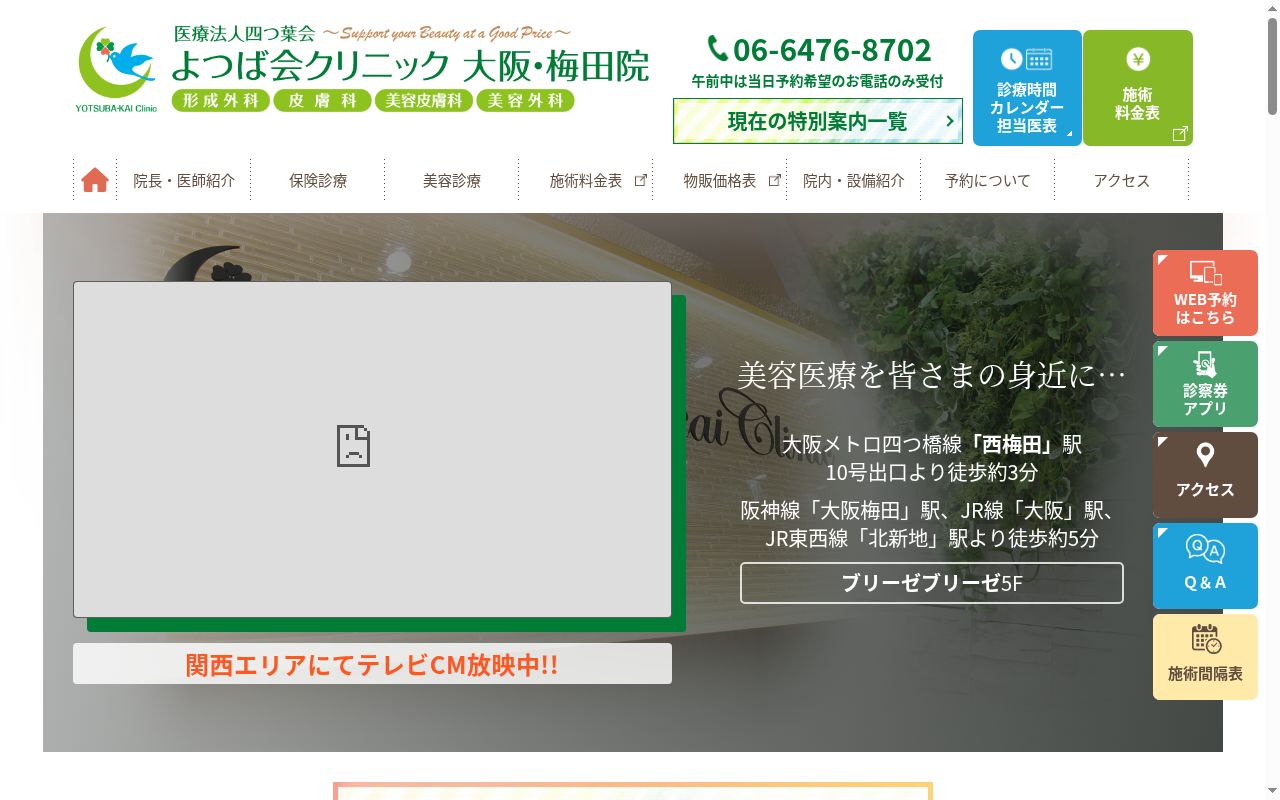Viewport: 1280px width, 800px height.
Task: Click phone number 06-6476-8702
Action: (832, 49)
